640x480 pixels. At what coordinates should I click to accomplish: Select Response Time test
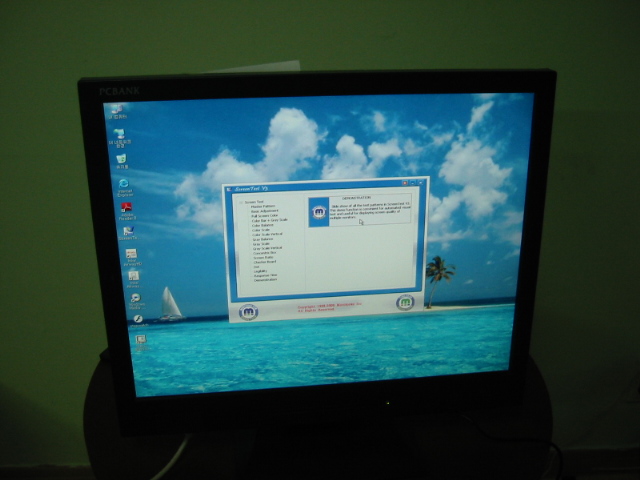(265, 276)
